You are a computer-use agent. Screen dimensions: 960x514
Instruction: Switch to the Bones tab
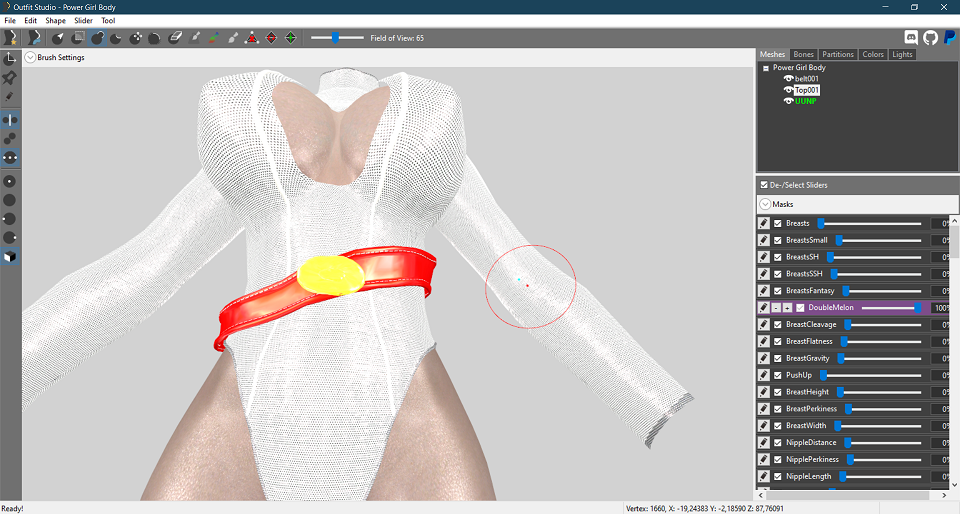(x=803, y=54)
